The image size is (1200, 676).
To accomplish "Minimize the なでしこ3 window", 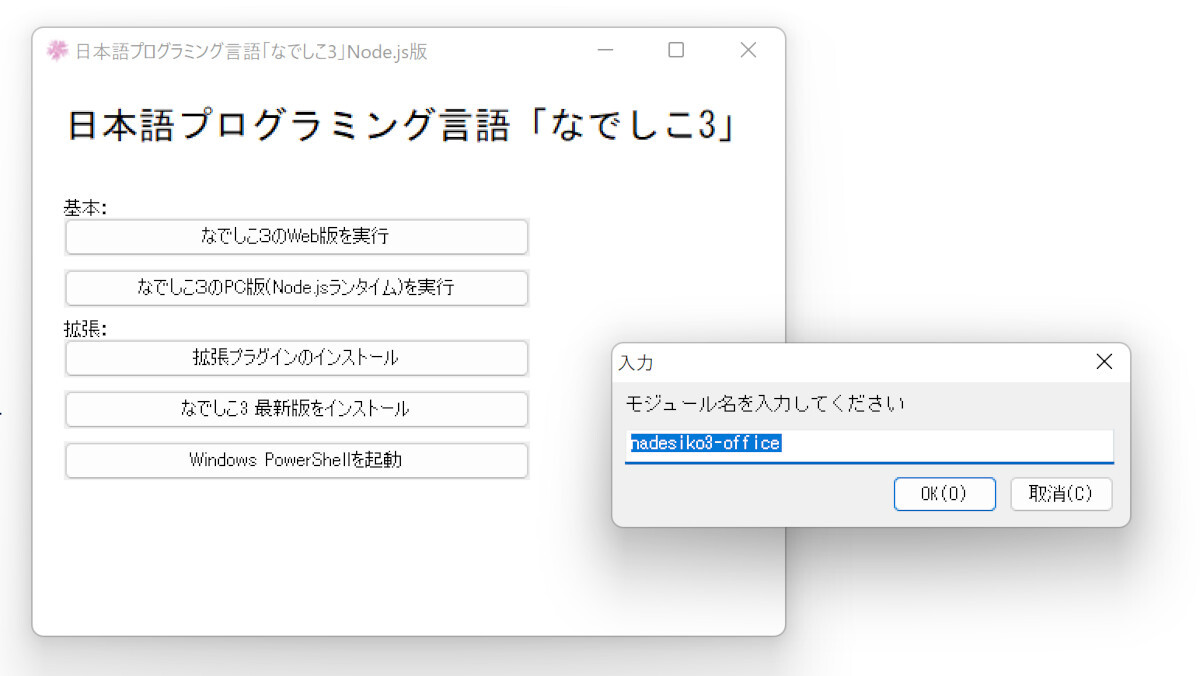I will [605, 50].
